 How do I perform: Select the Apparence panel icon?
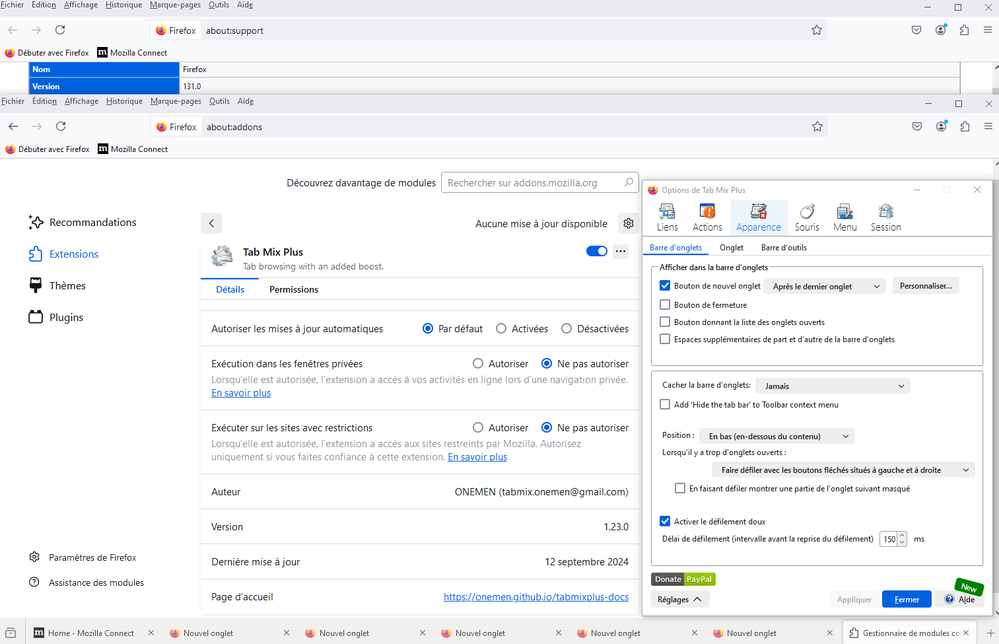tap(758, 217)
